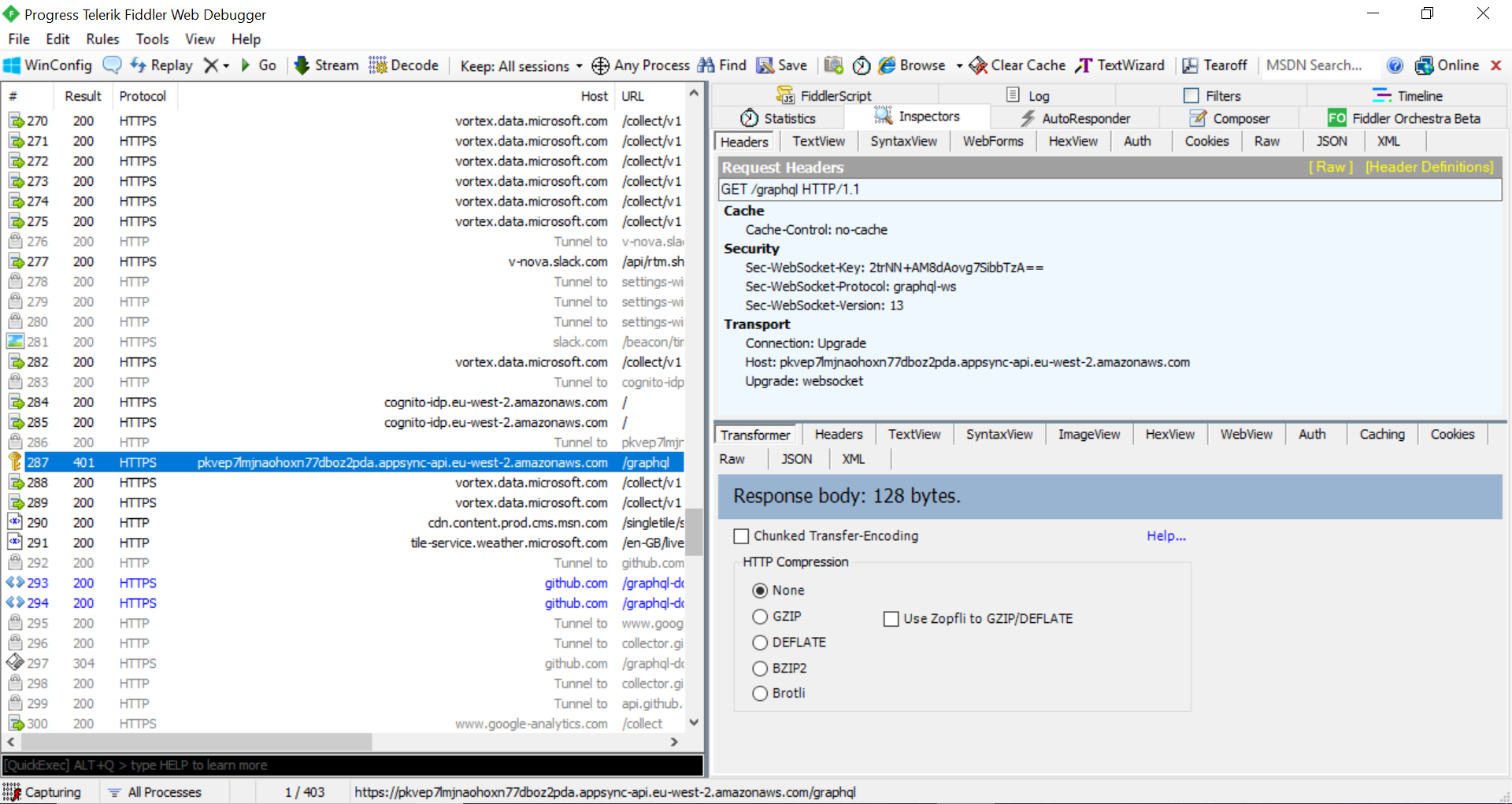Open the session removal dropdown arrow
This screenshot has width=1512, height=804.
[226, 65]
